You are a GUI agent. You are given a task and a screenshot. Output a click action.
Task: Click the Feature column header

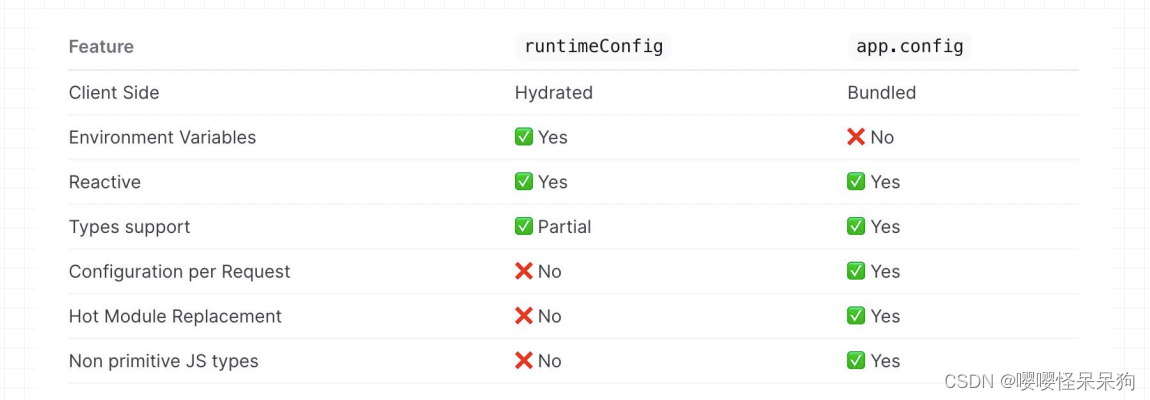point(101,47)
